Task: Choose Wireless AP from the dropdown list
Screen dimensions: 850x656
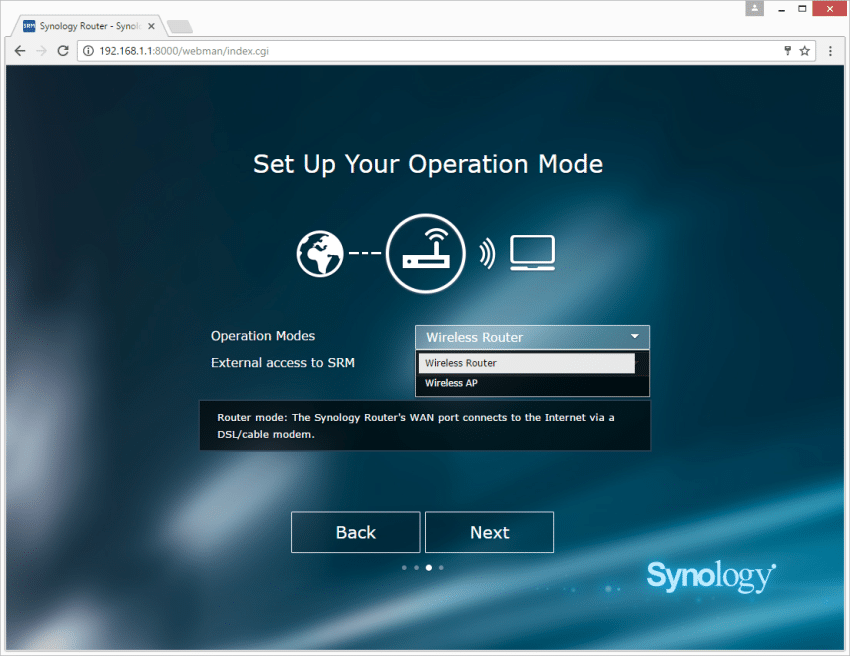Action: [x=526, y=383]
